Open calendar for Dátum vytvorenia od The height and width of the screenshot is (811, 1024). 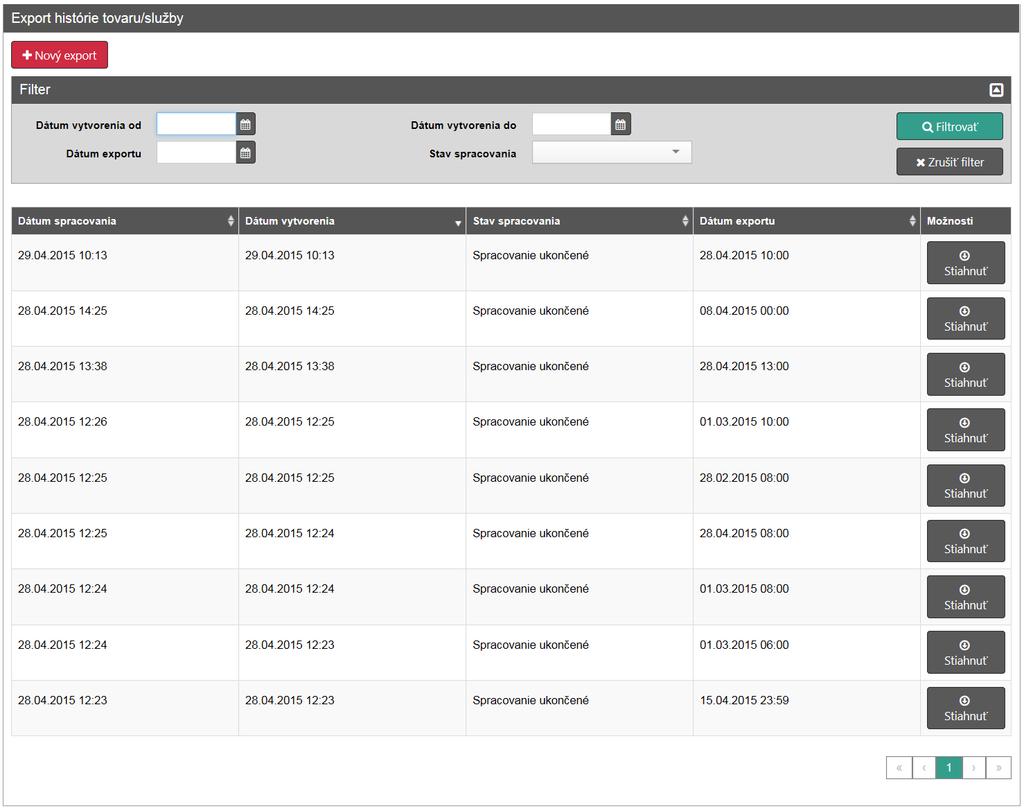[x=246, y=124]
